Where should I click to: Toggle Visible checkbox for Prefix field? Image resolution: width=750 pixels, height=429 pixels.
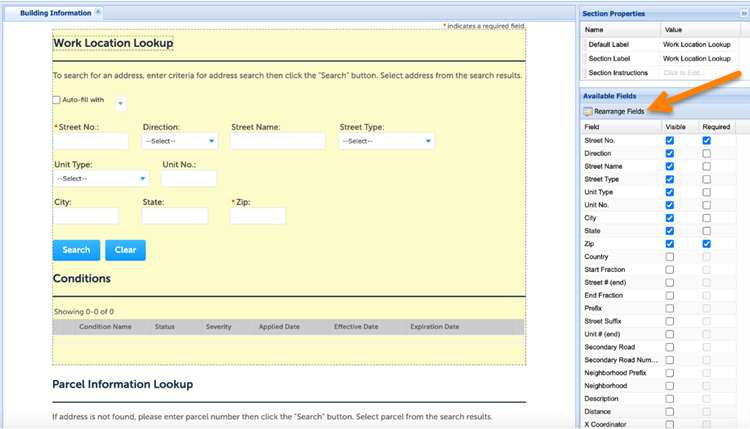(669, 308)
